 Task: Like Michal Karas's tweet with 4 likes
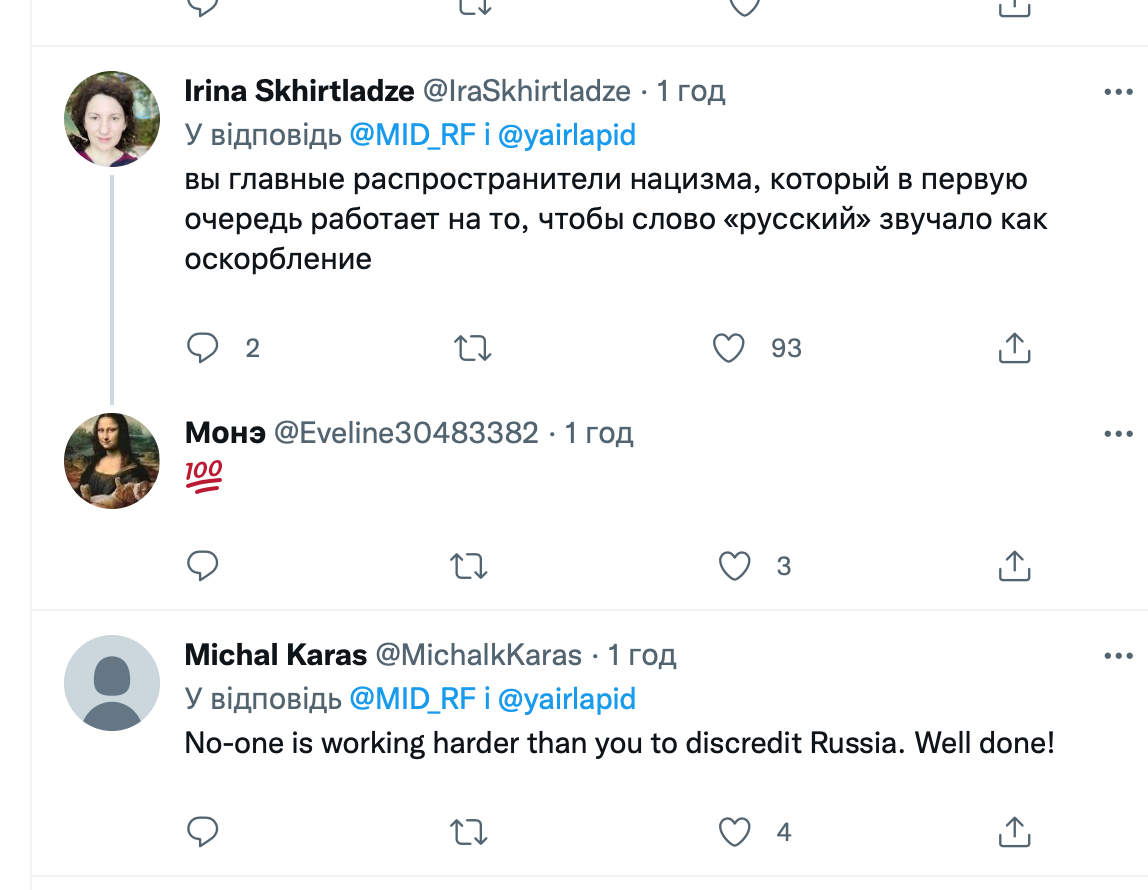[735, 831]
